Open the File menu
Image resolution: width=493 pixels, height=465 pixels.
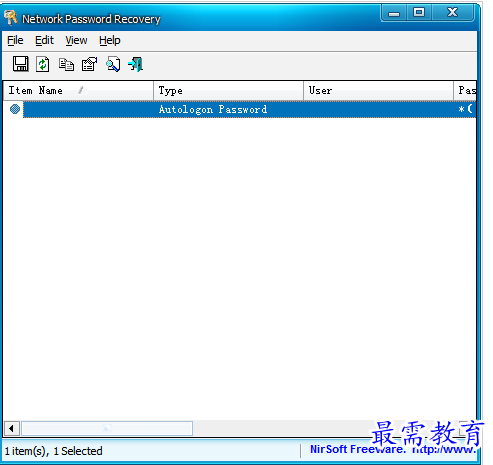(15, 40)
